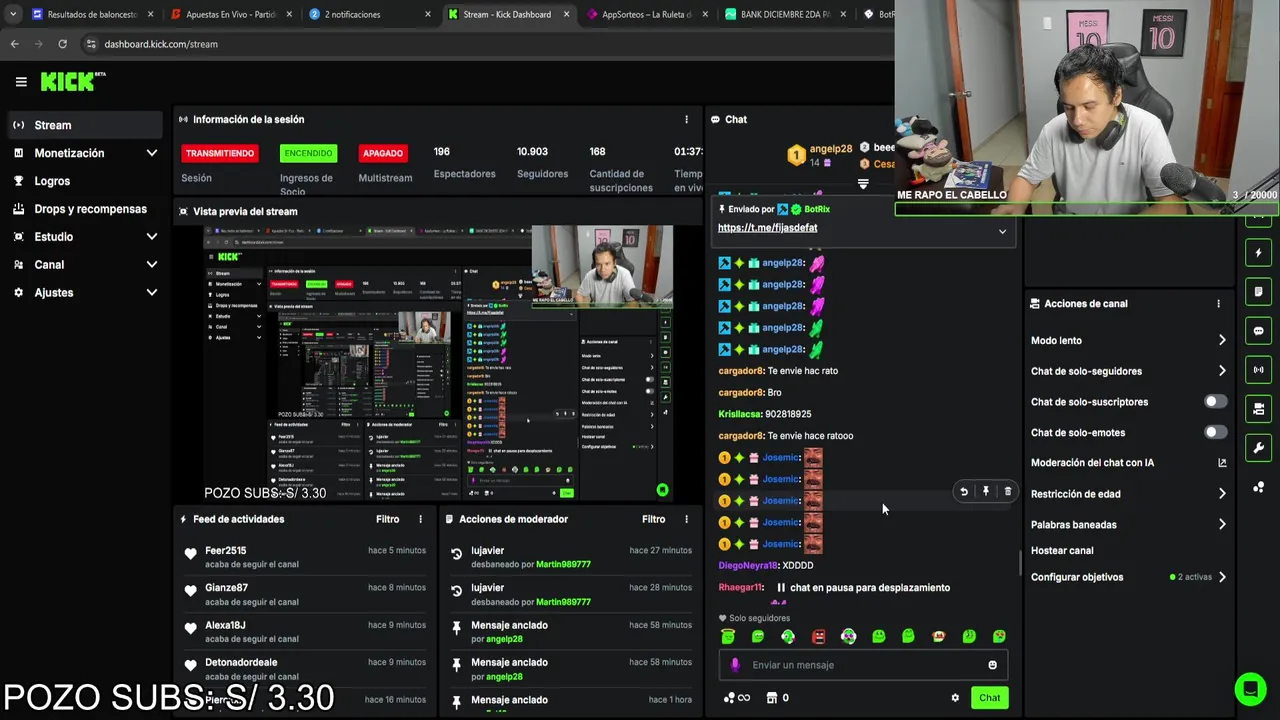Screen dimensions: 1280x720
Task: Open the Acciones de moderador three-dot menu
Action: pyautogui.click(x=686, y=519)
